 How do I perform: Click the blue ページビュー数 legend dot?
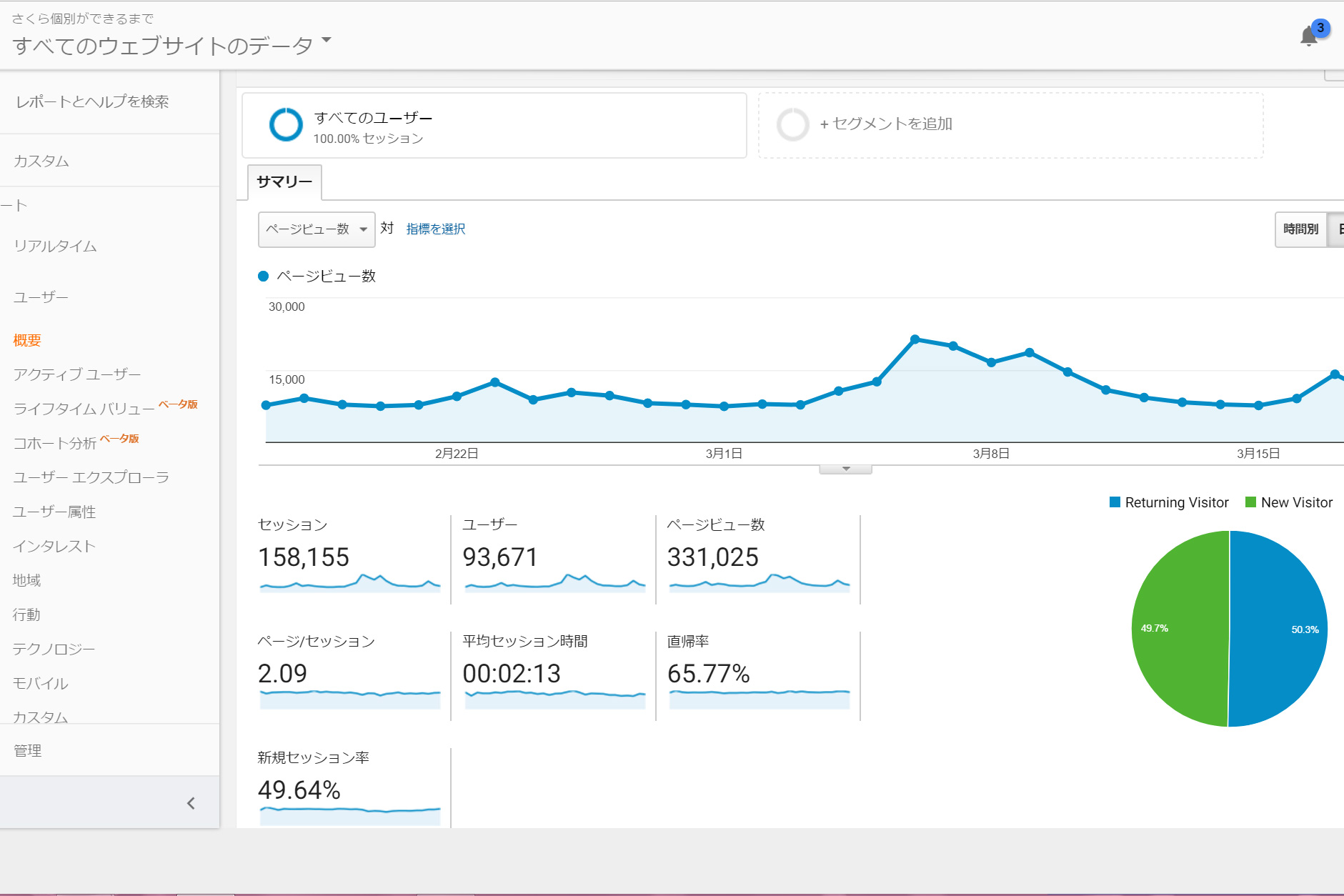263,277
